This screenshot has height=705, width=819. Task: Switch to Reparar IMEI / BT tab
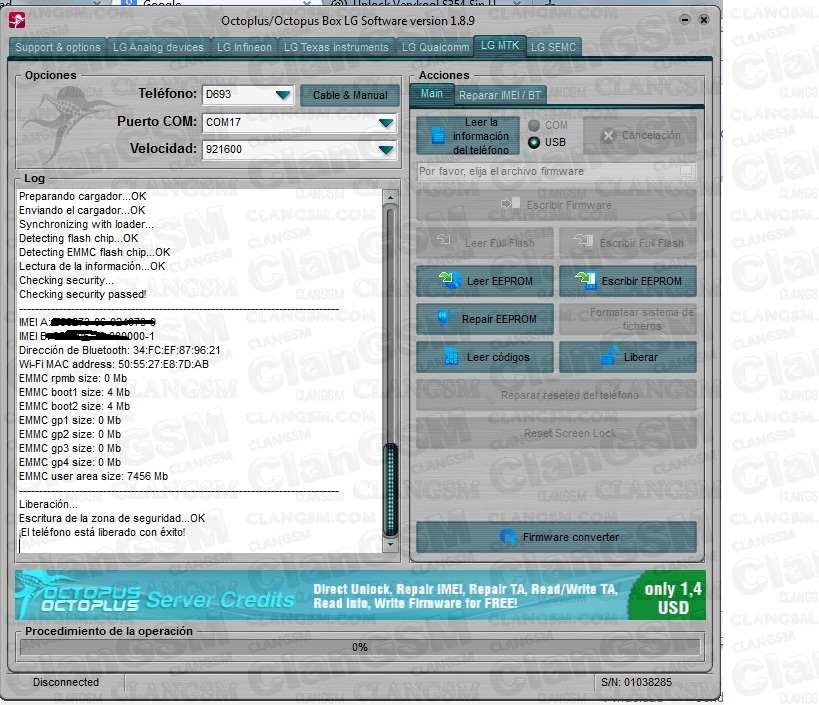(500, 95)
